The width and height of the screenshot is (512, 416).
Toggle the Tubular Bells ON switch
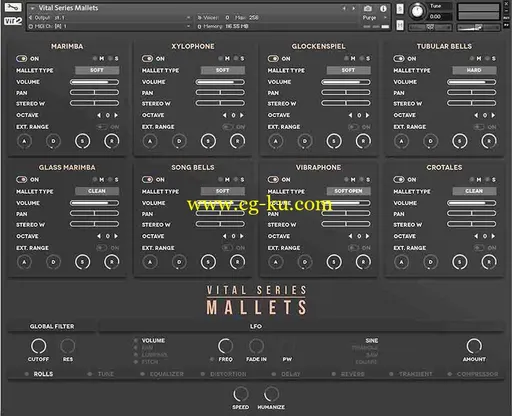(399, 59)
